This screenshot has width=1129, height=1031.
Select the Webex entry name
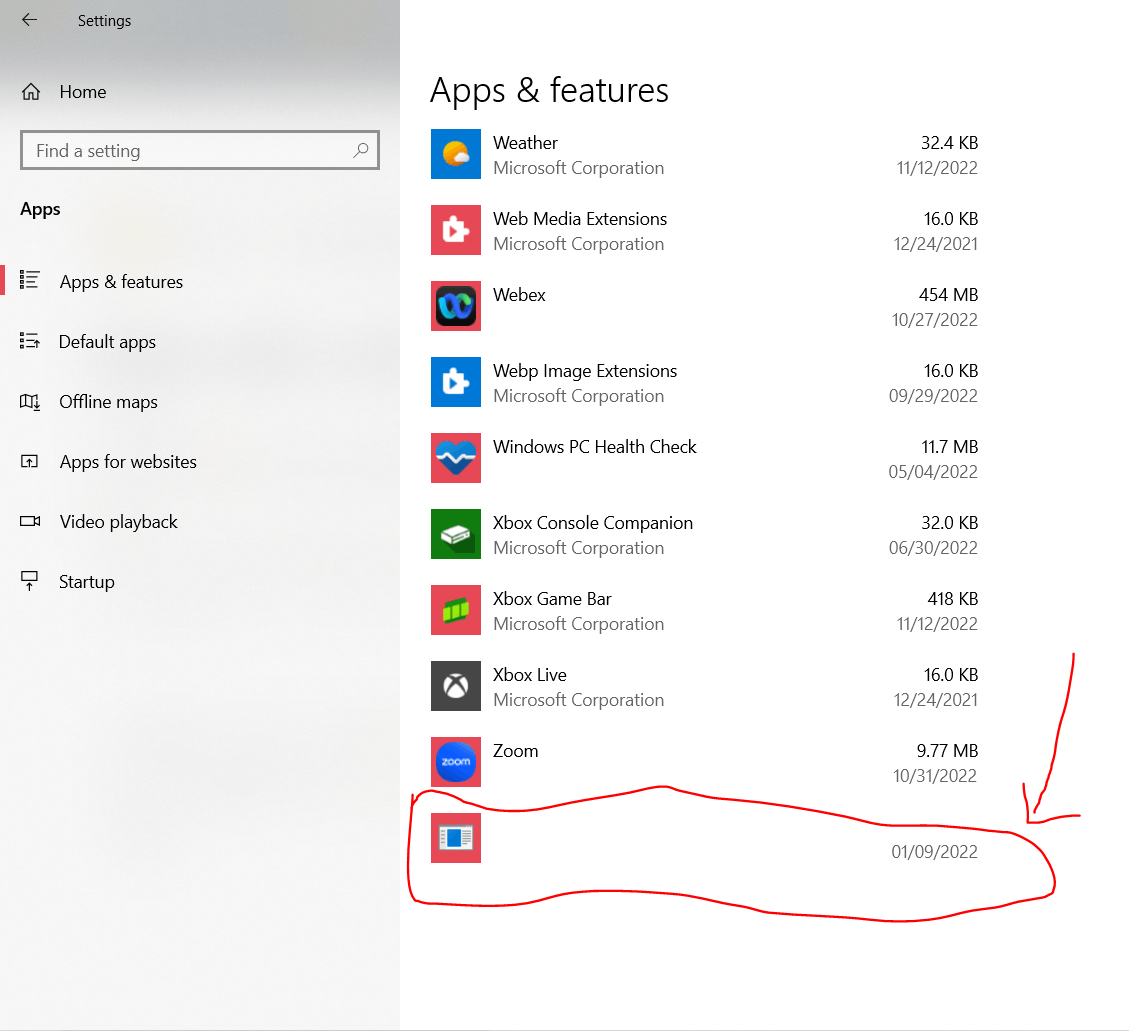(x=519, y=294)
